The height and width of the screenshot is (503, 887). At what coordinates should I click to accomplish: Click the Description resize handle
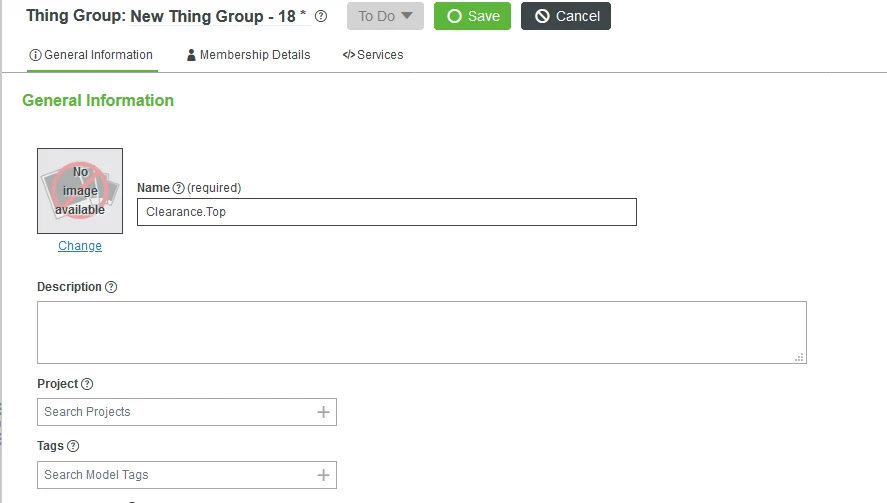pos(799,357)
